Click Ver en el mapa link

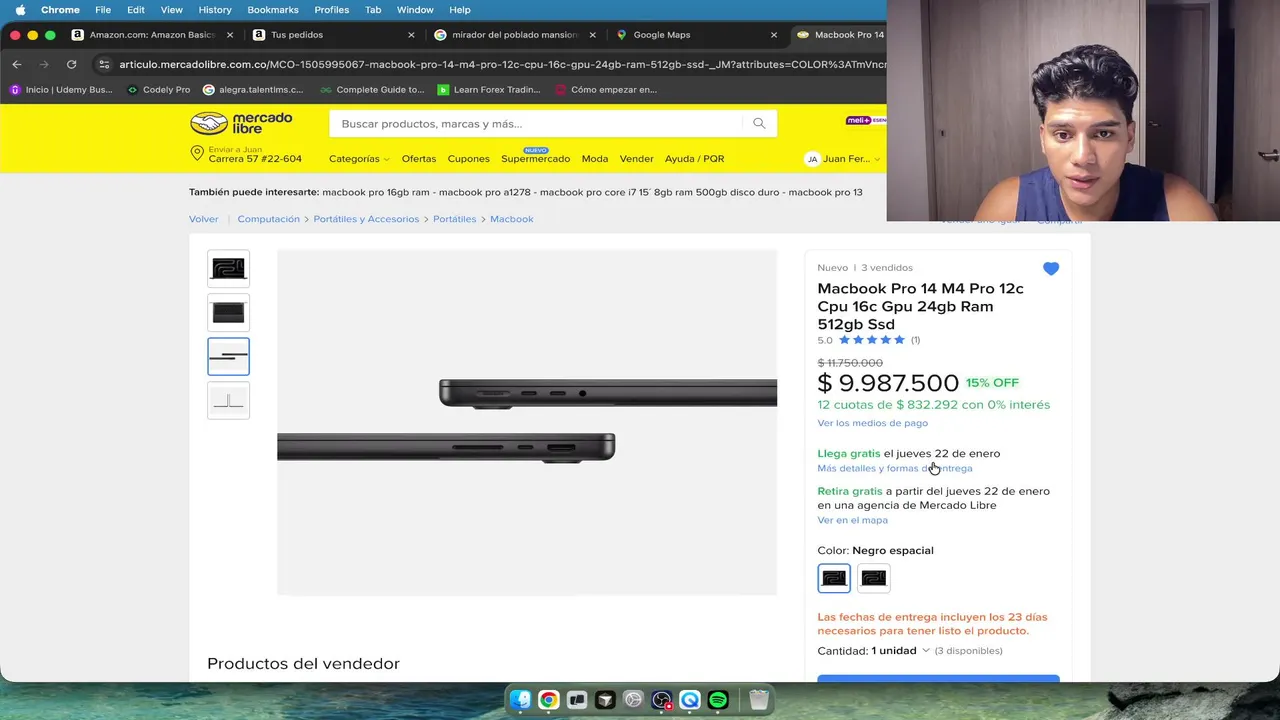pyautogui.click(x=853, y=520)
